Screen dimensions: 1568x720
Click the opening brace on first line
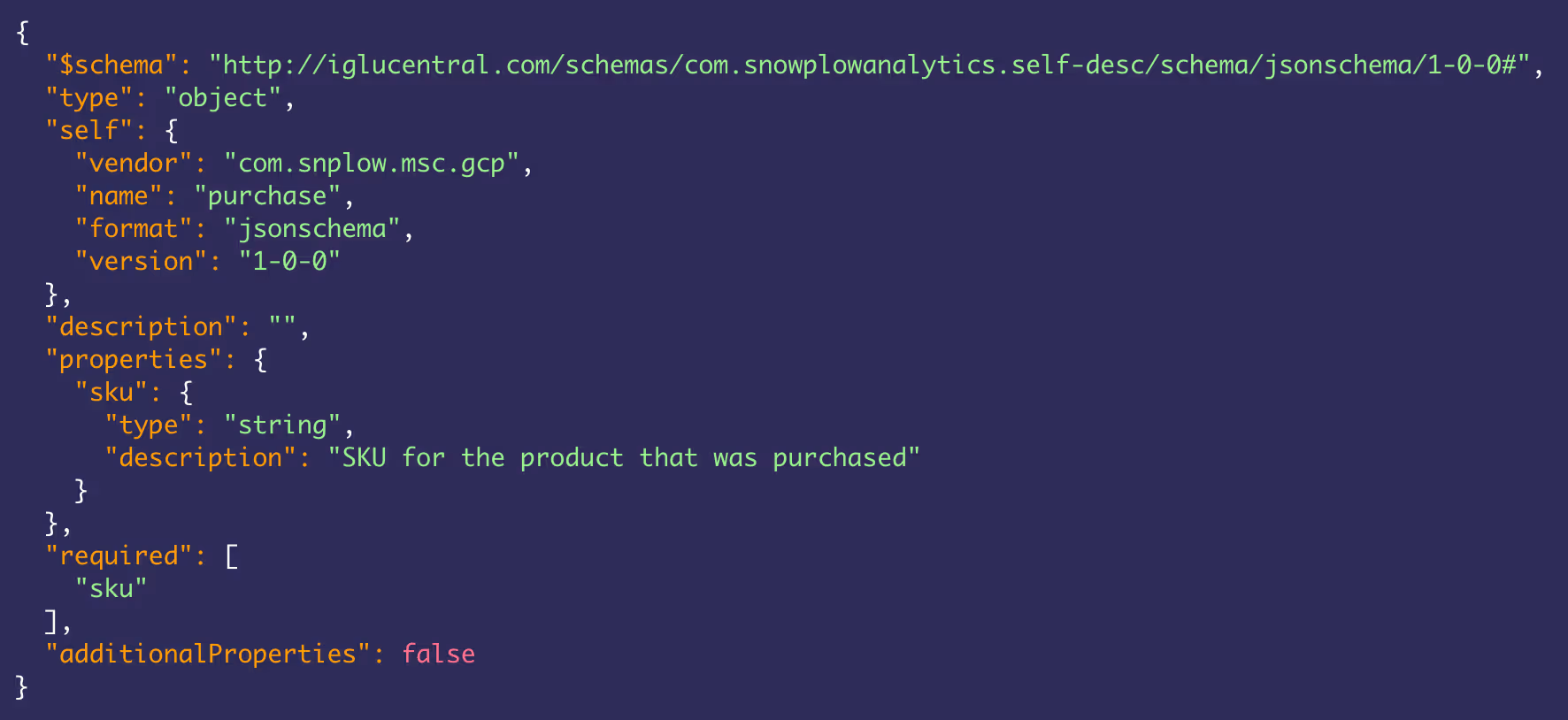[22, 33]
